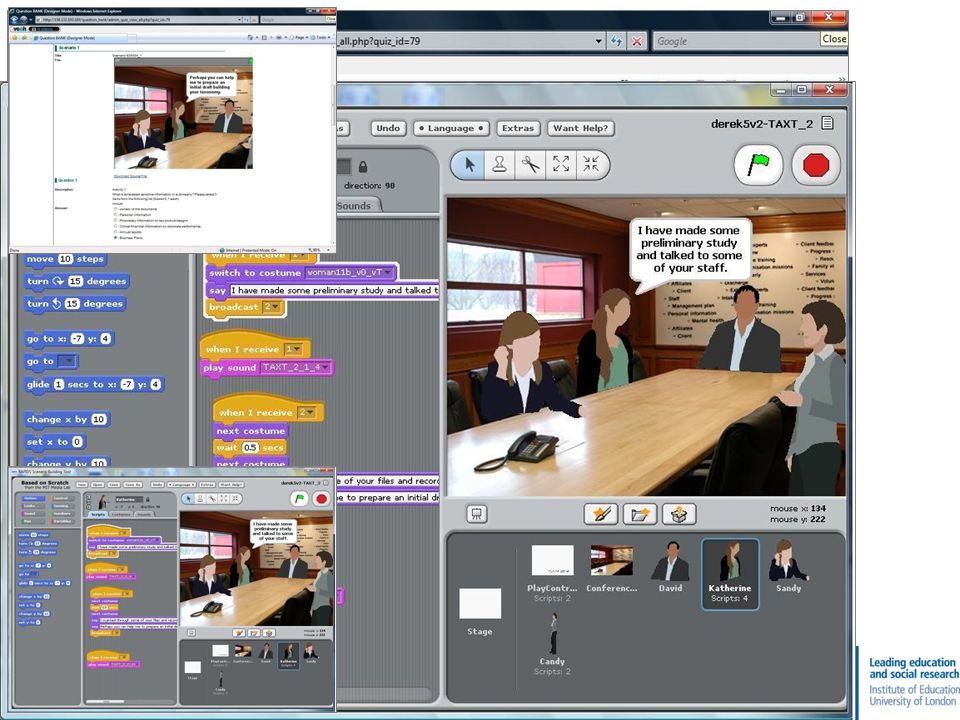The height and width of the screenshot is (720, 960).
Task: Click the sprite lock icon above direction
Action: (362, 167)
